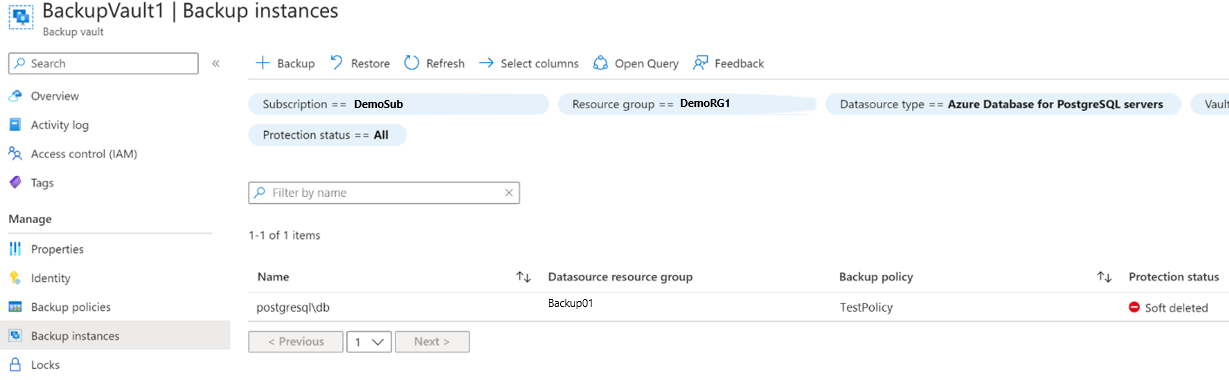This screenshot has width=1229, height=380.
Task: Edit the Protection status filter pill
Action: coord(327,135)
